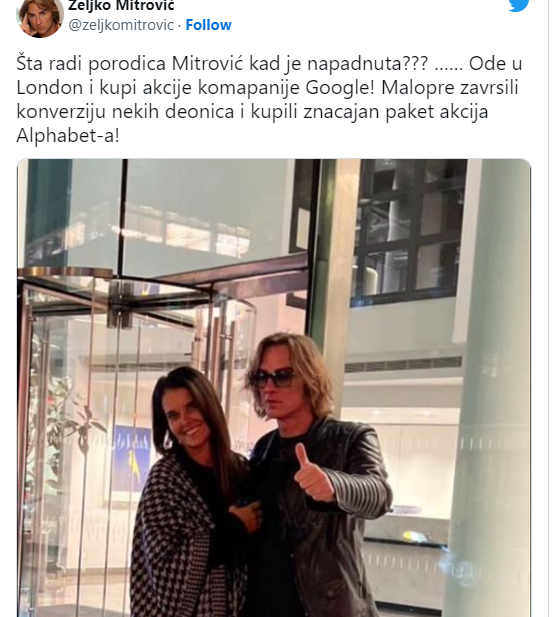The height and width of the screenshot is (617, 553).
Task: Click the smiling woman in houndstooth coat
Action: click(x=193, y=492)
